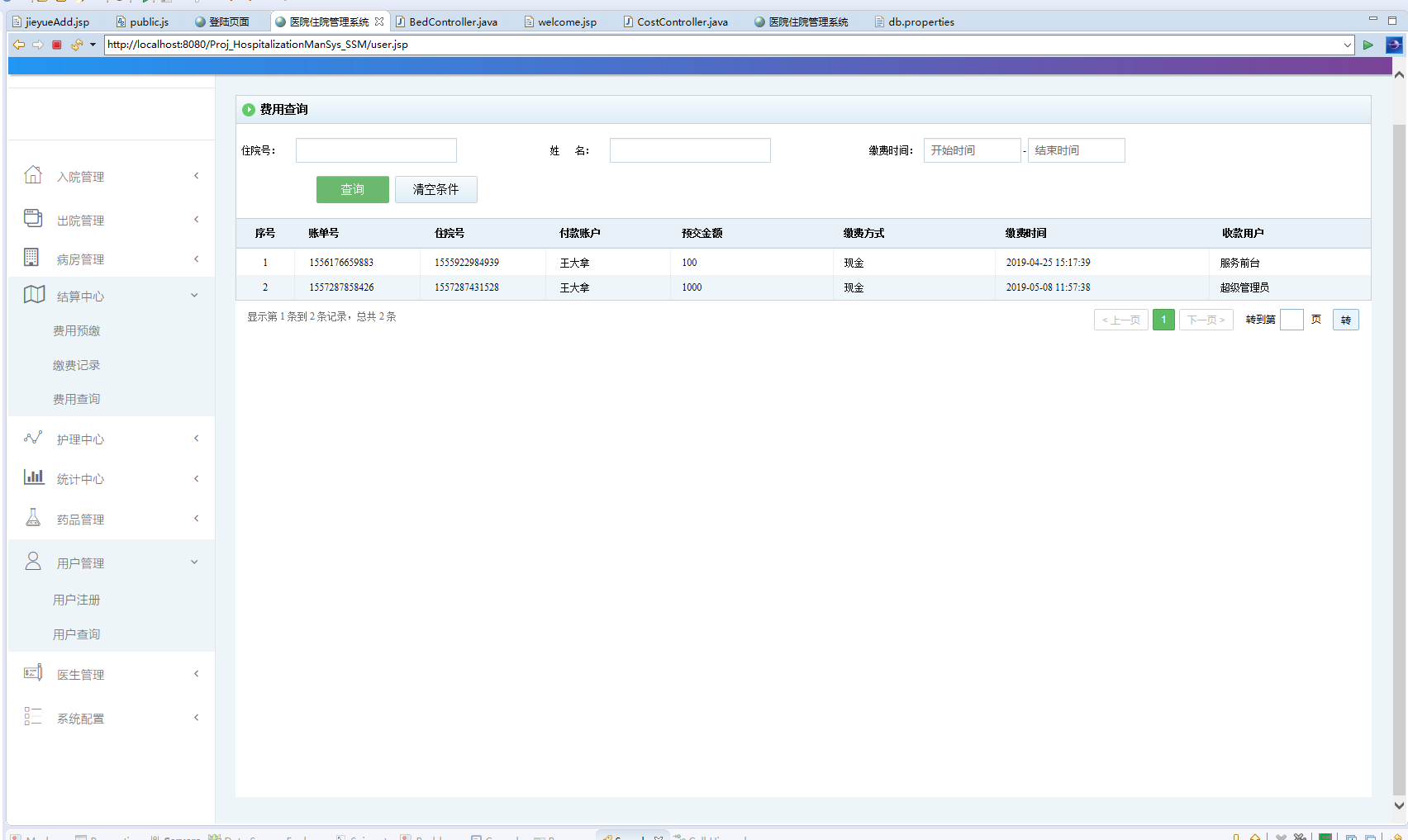Click the 医生管理 card icon
The width and height of the screenshot is (1408, 840).
33,673
